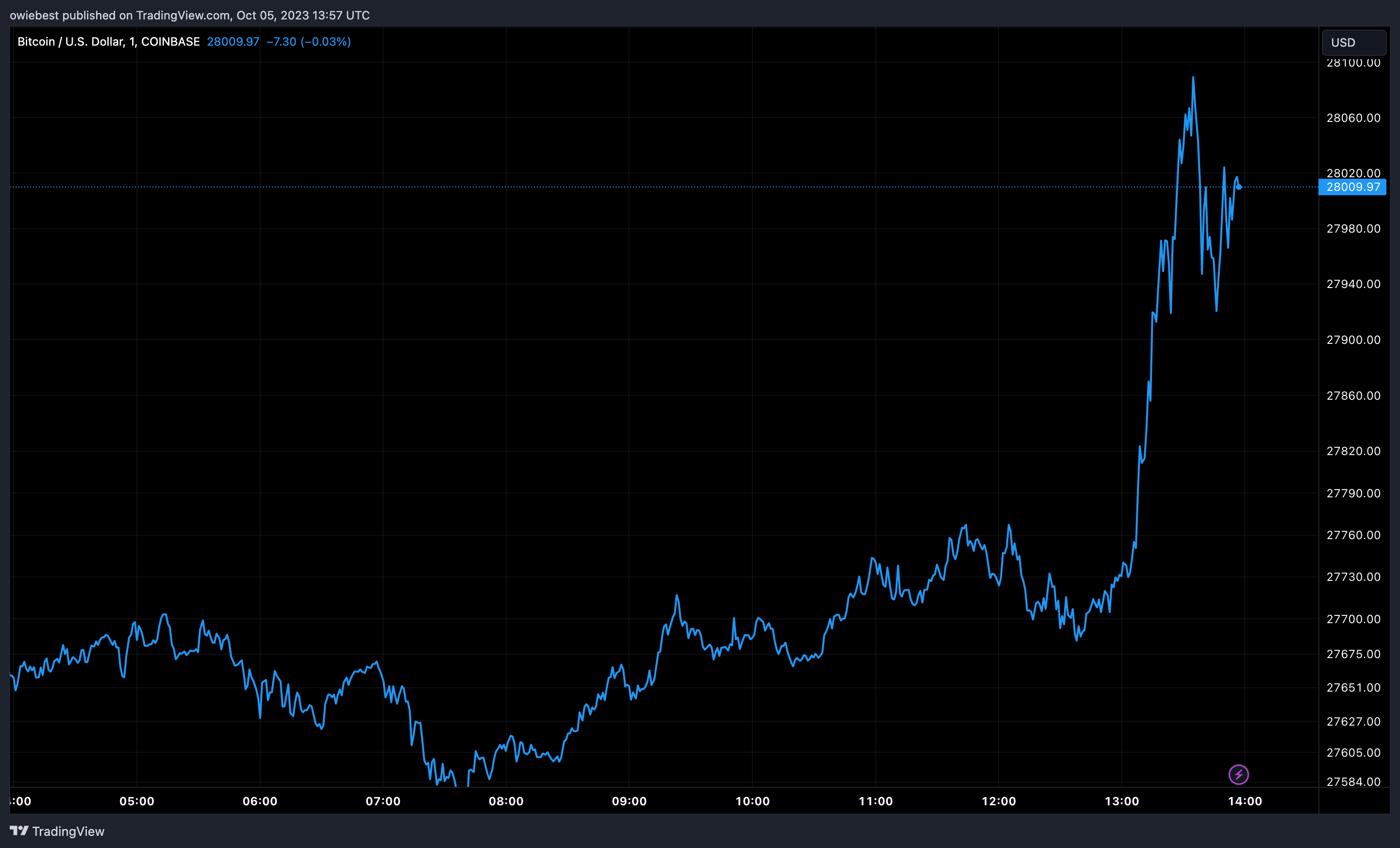Click the 27820.00 price axis label
Screen dimensions: 1400x848
pos(1353,451)
